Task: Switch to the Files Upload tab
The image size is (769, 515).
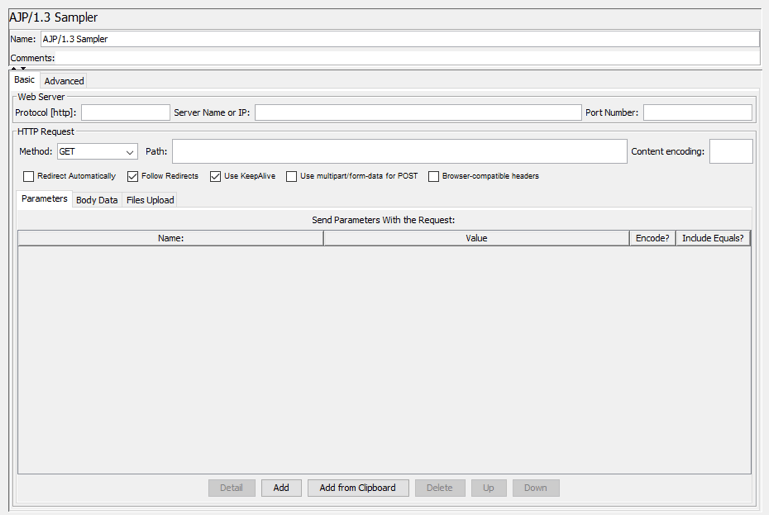Action: pyautogui.click(x=150, y=200)
